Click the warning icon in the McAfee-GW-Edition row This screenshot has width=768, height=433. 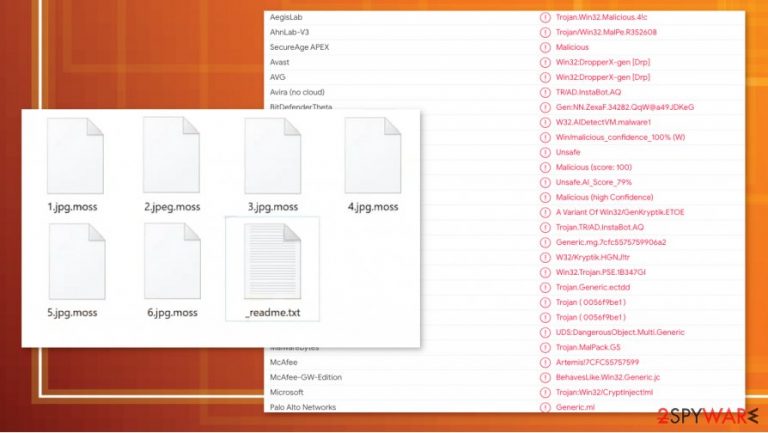tap(545, 377)
